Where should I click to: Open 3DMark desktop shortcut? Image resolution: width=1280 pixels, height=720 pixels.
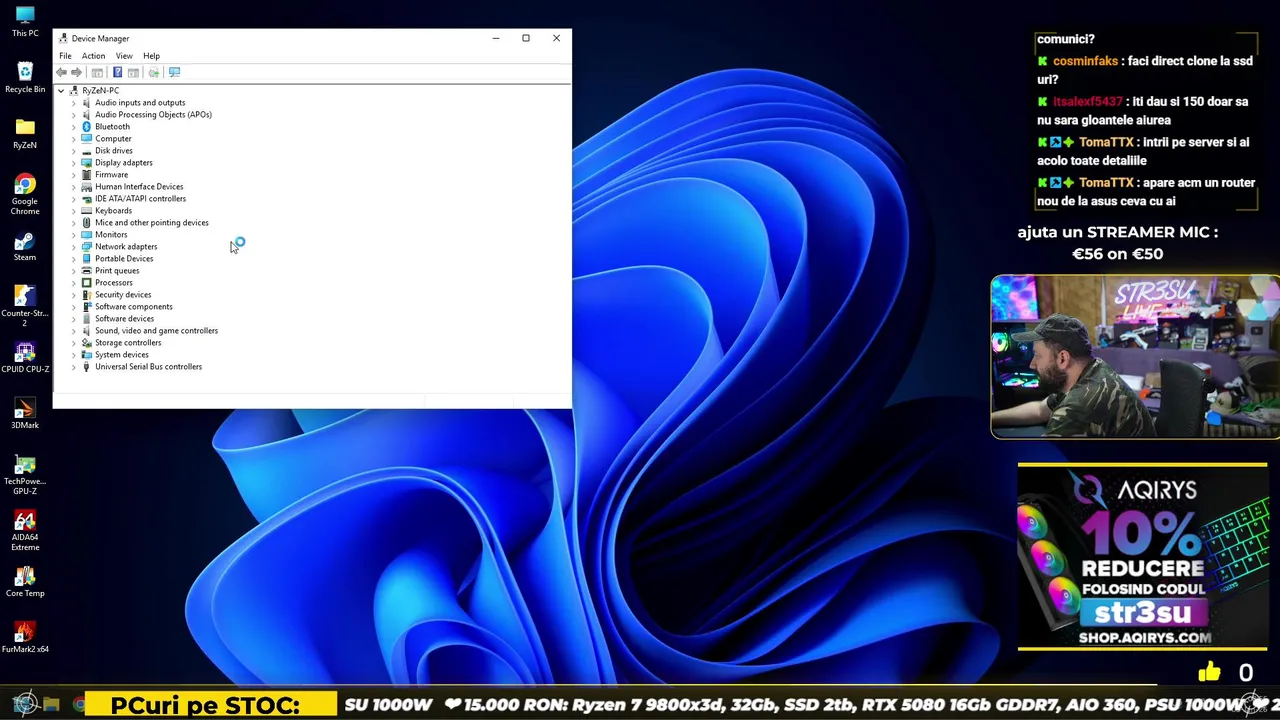click(x=25, y=413)
